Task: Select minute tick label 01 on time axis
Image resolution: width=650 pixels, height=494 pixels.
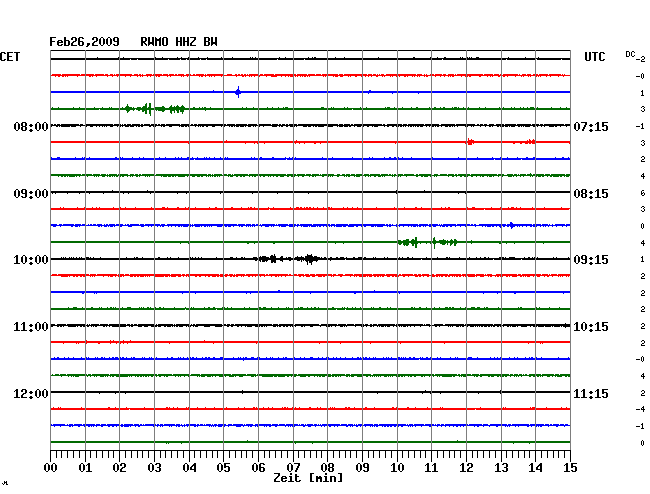Action: pyautogui.click(x=85, y=468)
